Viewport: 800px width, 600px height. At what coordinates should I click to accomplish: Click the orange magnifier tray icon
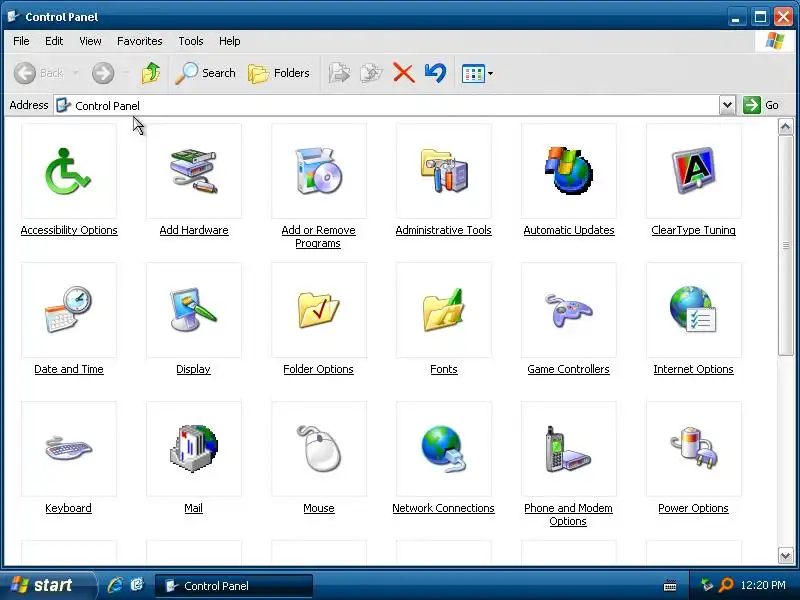[726, 585]
